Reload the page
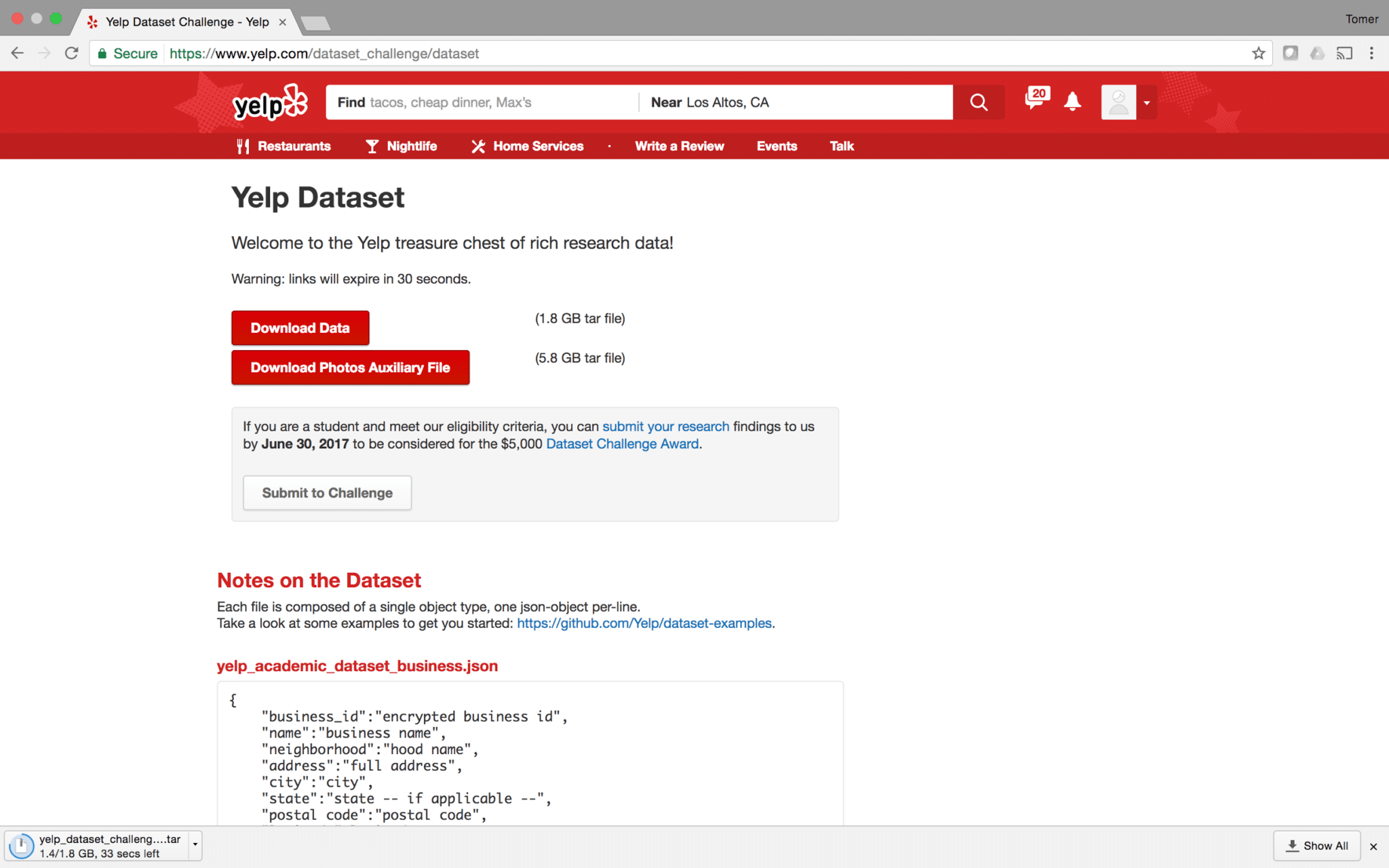This screenshot has height=868, width=1389. [x=71, y=54]
